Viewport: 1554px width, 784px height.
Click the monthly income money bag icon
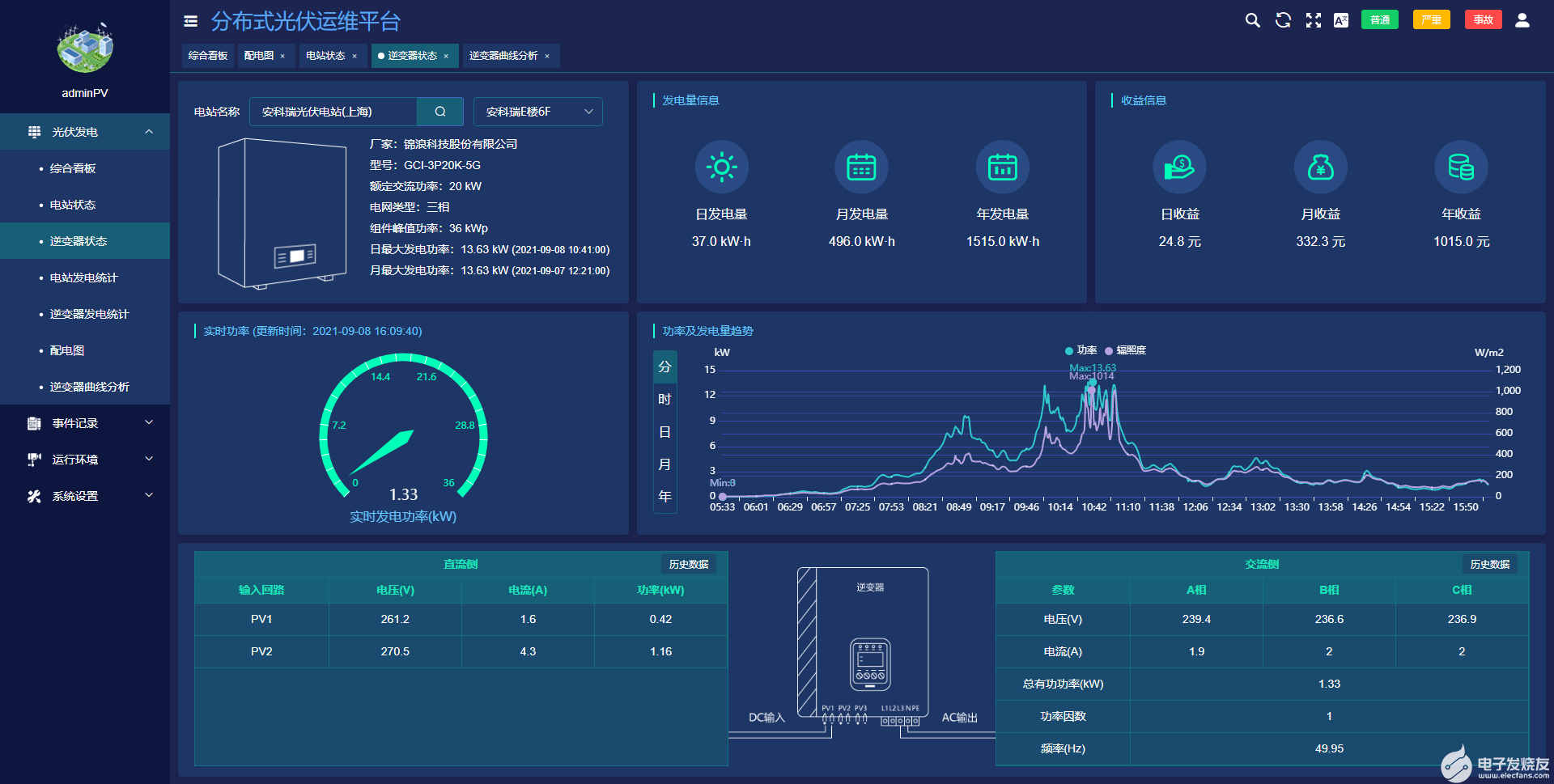pyautogui.click(x=1320, y=167)
